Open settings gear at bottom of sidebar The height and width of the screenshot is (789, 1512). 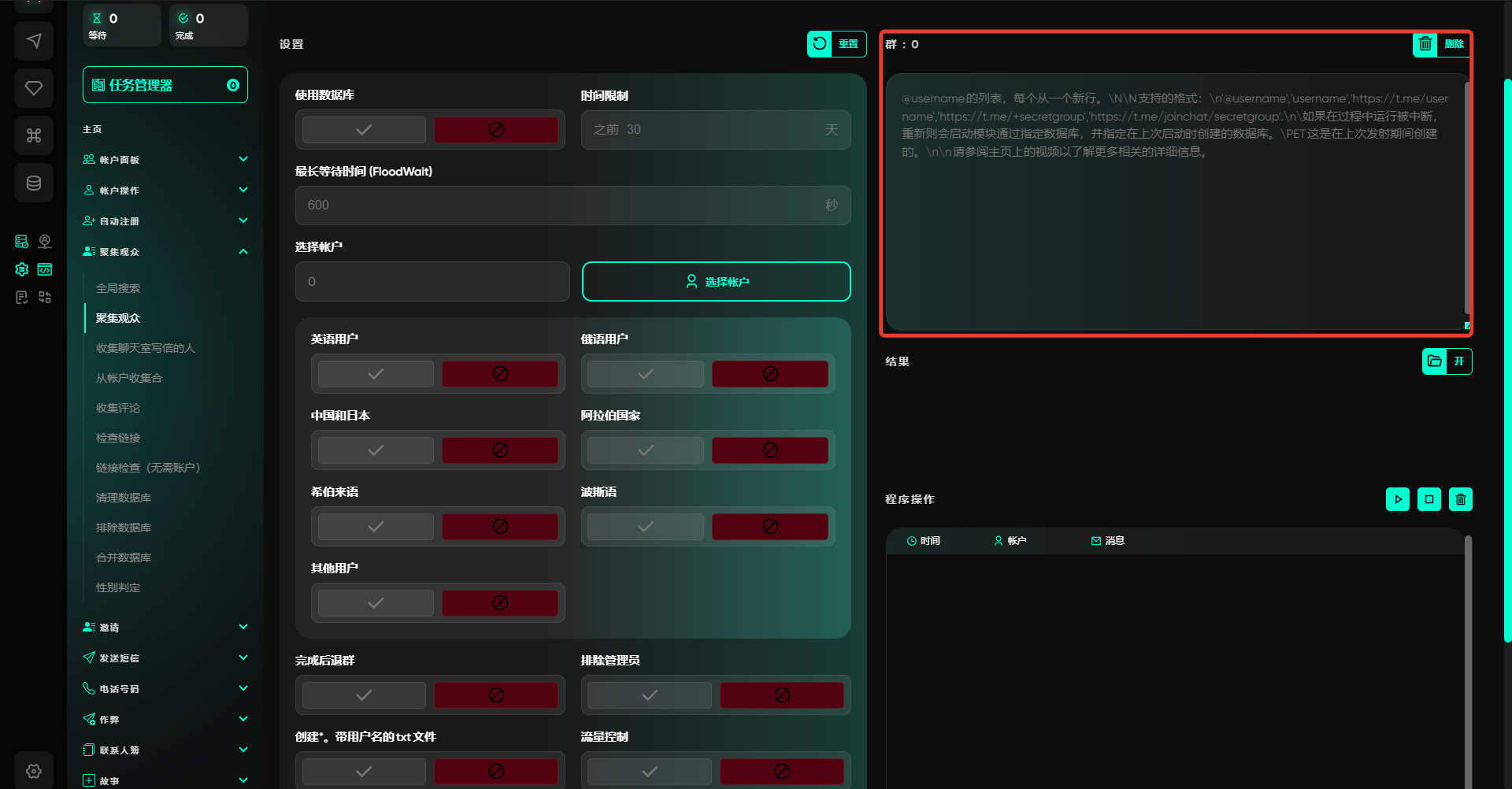[x=34, y=771]
